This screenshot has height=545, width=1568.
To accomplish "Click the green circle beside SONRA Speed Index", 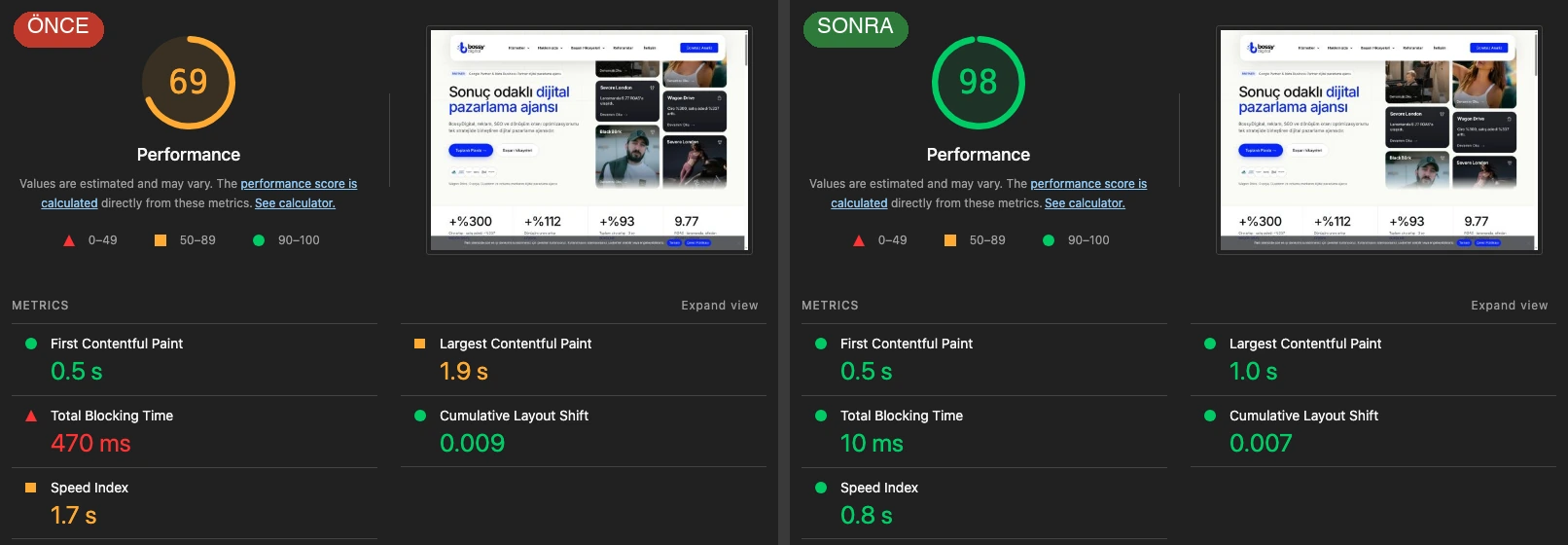I will pos(821,488).
